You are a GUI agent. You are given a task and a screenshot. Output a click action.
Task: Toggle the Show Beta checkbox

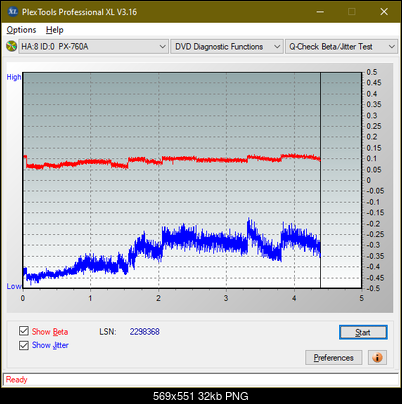(x=24, y=331)
